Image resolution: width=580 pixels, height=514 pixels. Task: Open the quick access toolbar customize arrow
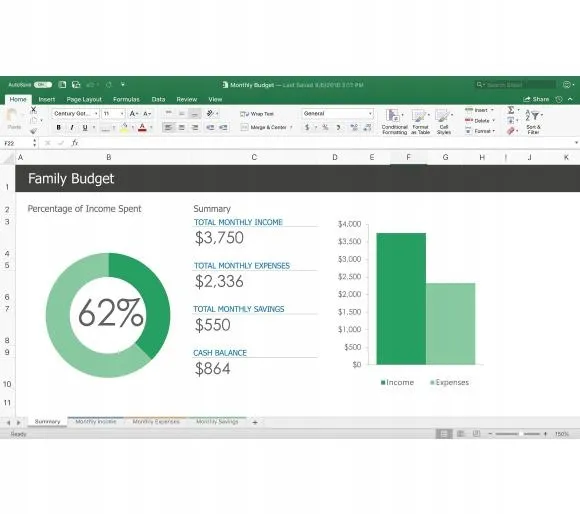[x=123, y=84]
